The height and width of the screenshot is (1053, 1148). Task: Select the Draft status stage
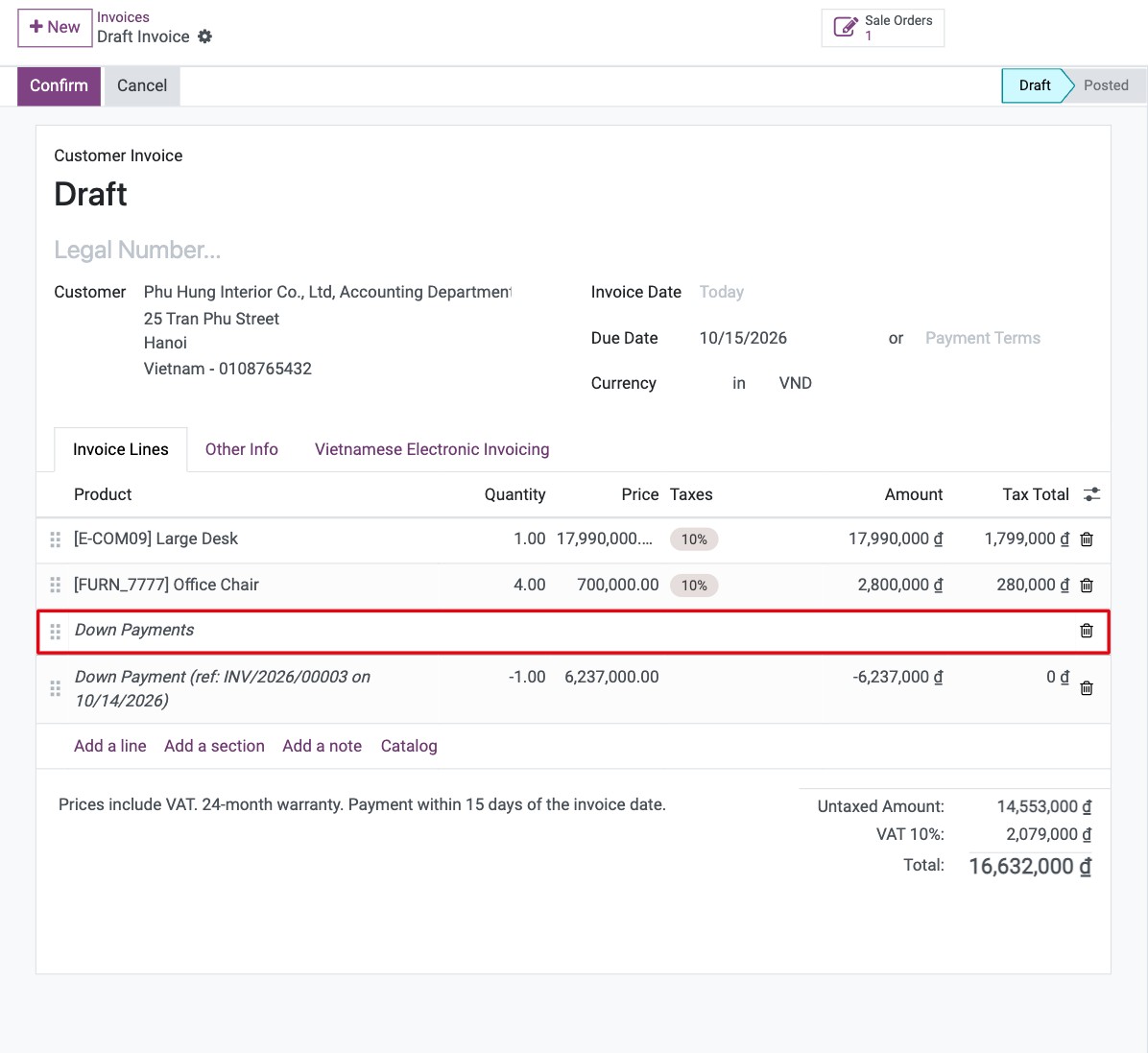pyautogui.click(x=1034, y=85)
